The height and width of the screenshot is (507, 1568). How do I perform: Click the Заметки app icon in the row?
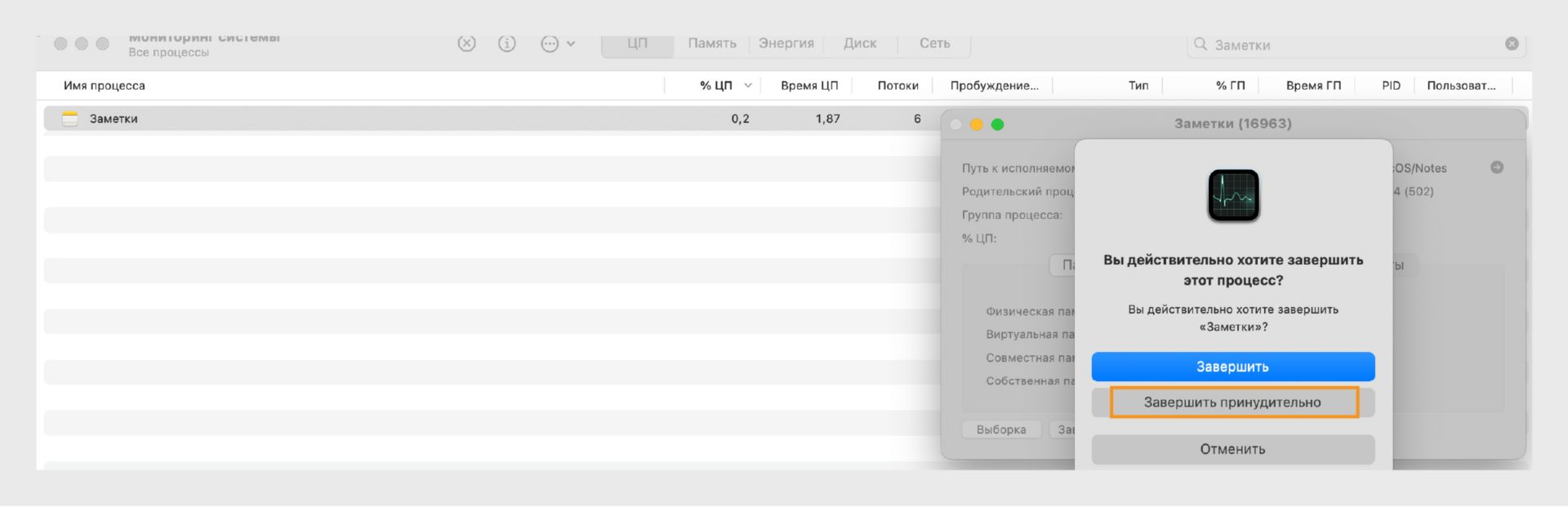70,118
